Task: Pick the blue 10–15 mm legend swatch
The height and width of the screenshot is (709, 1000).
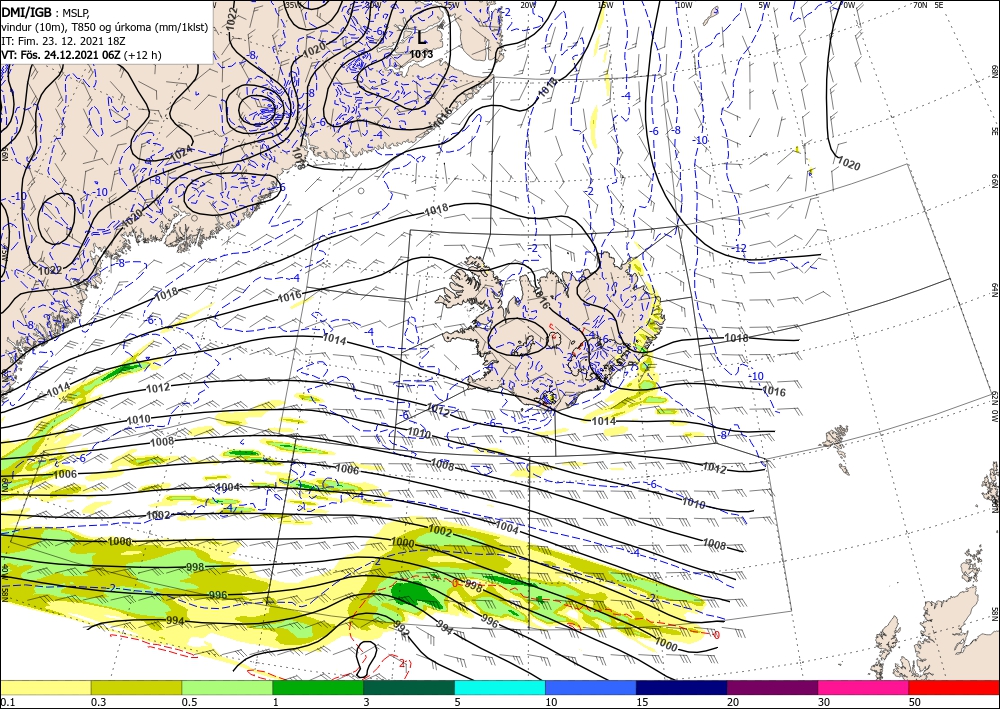Action: click(x=591, y=687)
